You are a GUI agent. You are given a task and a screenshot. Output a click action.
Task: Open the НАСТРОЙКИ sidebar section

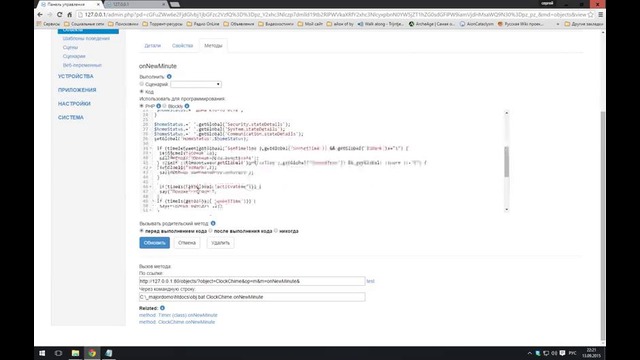pos(74,104)
